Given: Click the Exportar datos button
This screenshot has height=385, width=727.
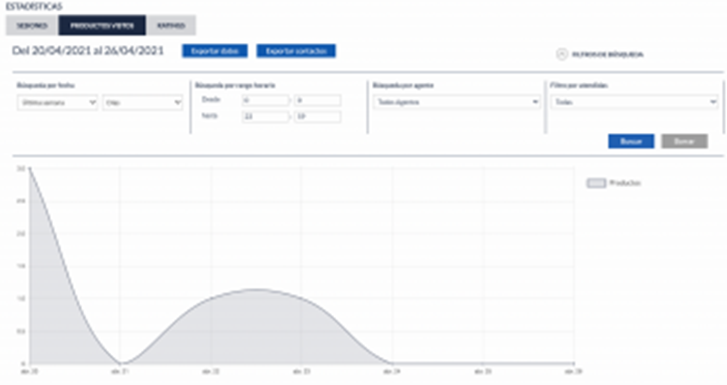Looking at the screenshot, I should point(215,51).
